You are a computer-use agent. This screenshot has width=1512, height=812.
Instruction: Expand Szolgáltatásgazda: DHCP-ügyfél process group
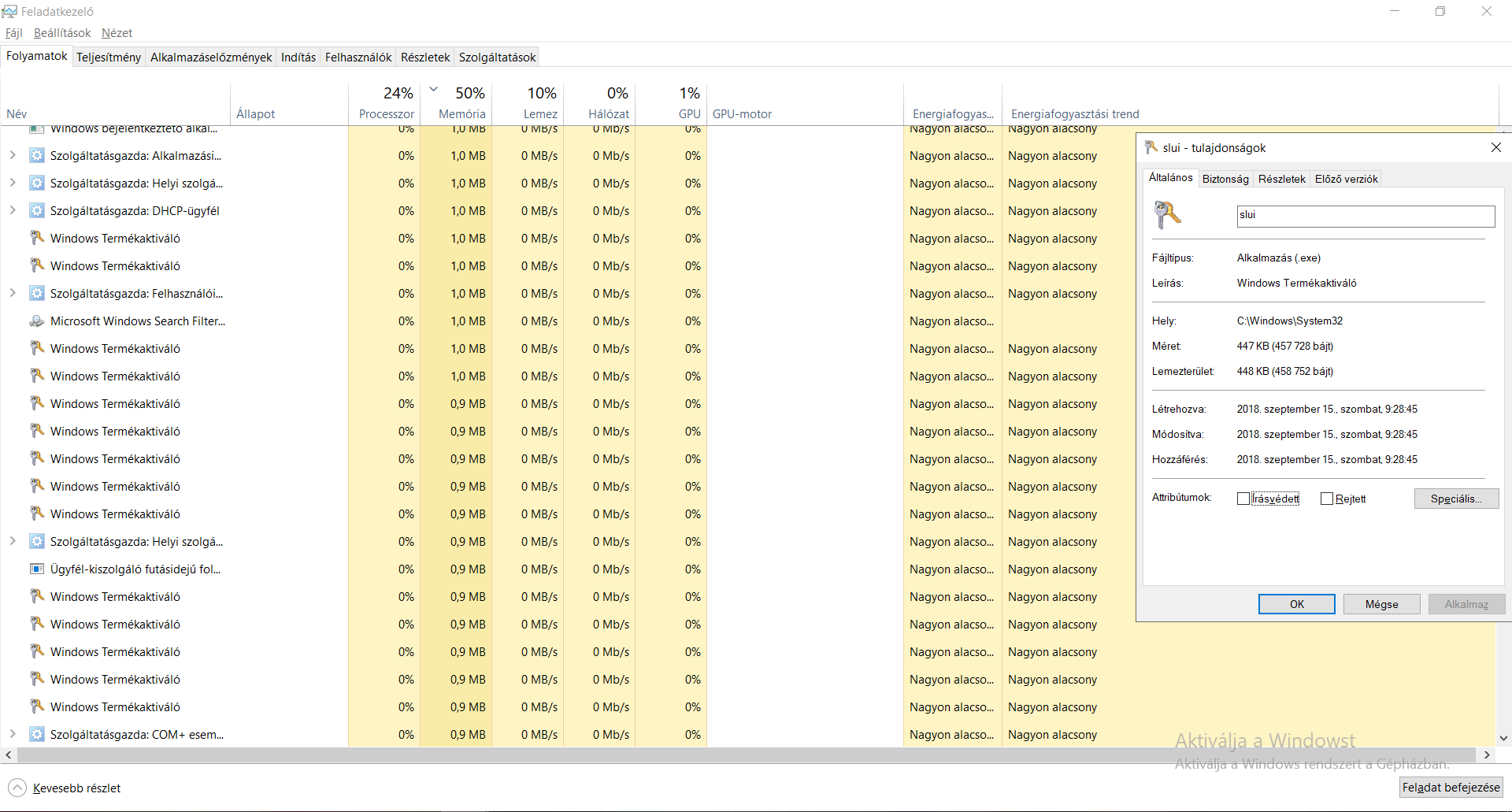click(x=13, y=211)
